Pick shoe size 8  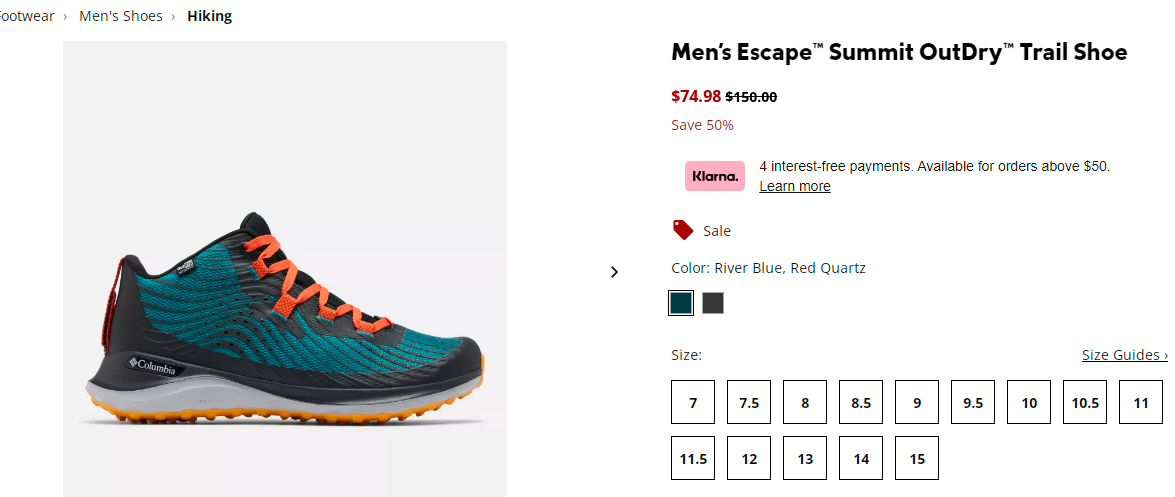tap(805, 403)
